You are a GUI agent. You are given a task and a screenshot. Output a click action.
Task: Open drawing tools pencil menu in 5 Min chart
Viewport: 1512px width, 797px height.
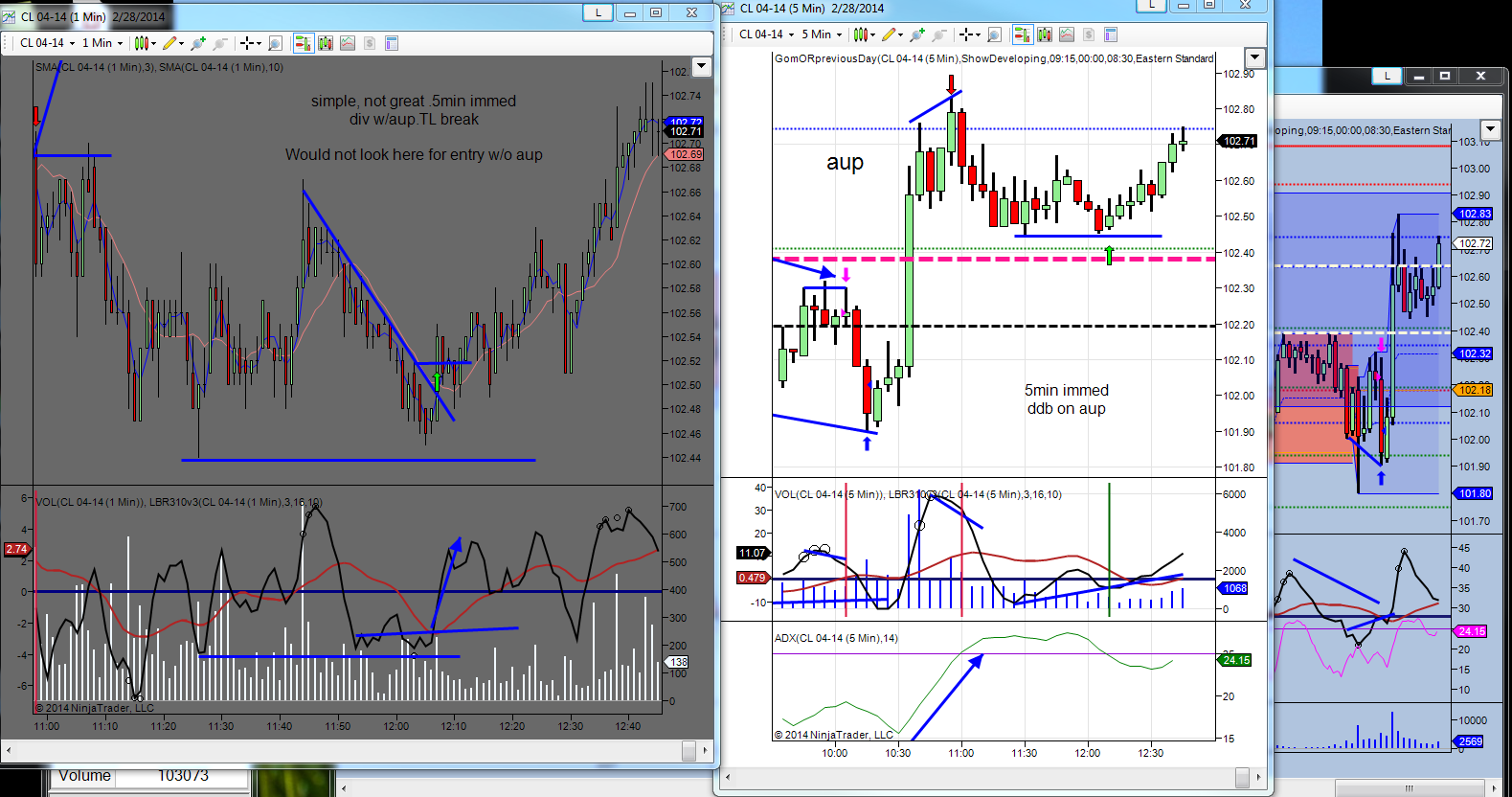pyautogui.click(x=892, y=34)
